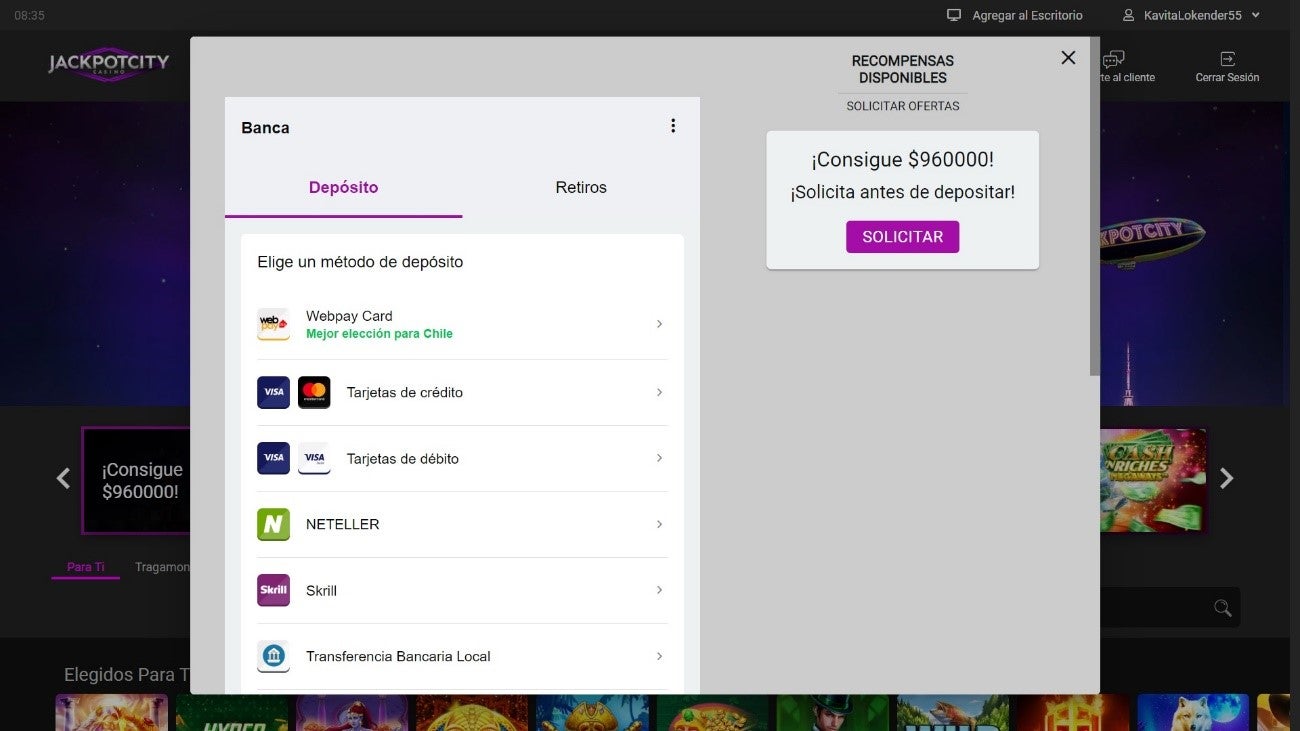Click the Cash N Riches game thumbnail
The height and width of the screenshot is (731, 1300).
tap(1153, 480)
